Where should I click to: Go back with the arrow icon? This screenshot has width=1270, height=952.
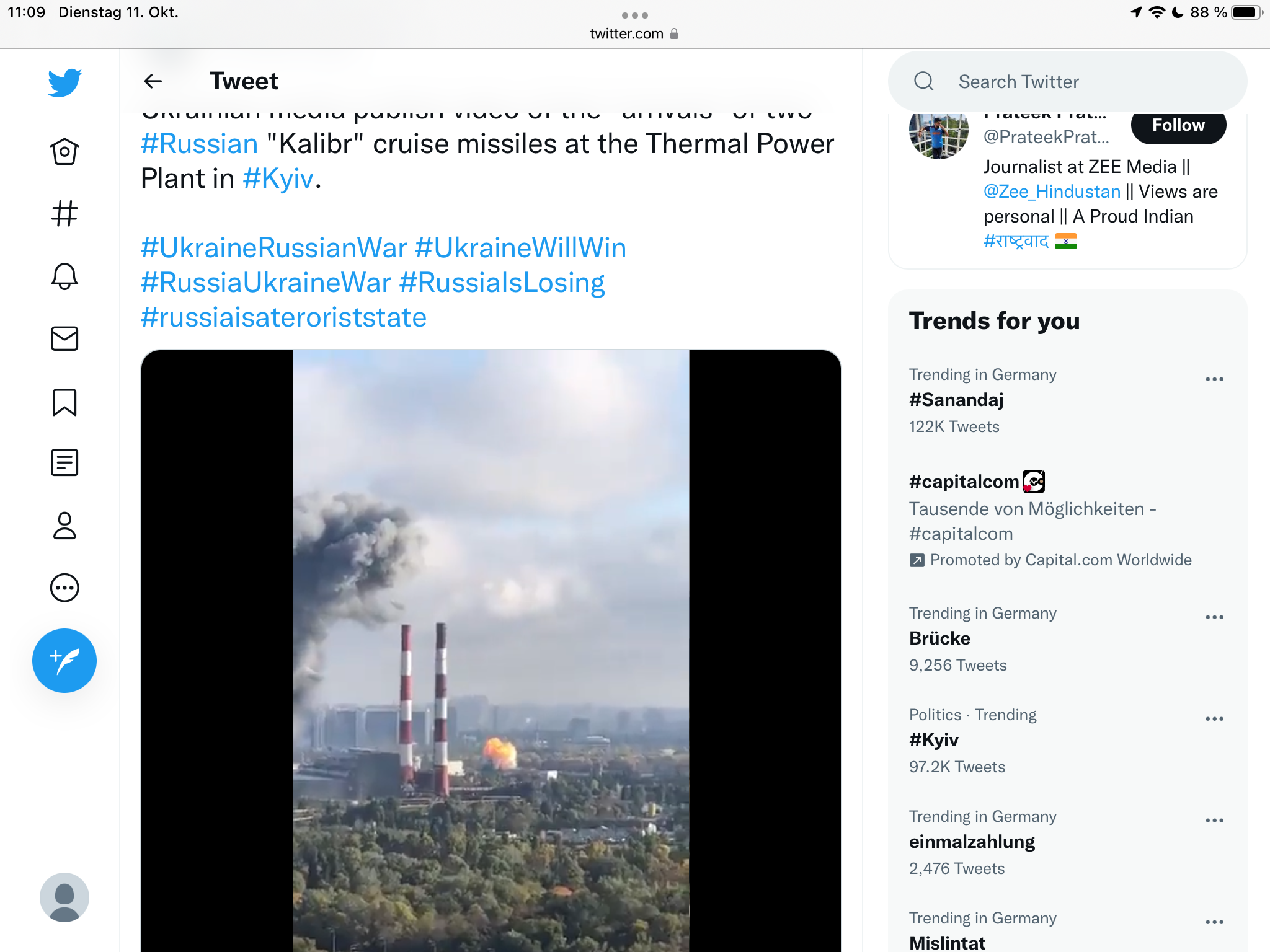153,81
